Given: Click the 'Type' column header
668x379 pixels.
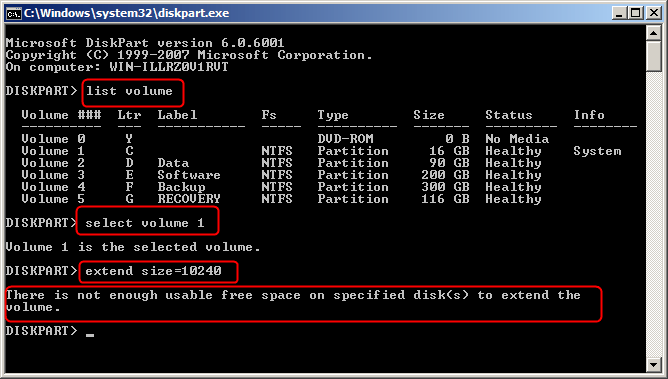Looking at the screenshot, I should pyautogui.click(x=333, y=115).
